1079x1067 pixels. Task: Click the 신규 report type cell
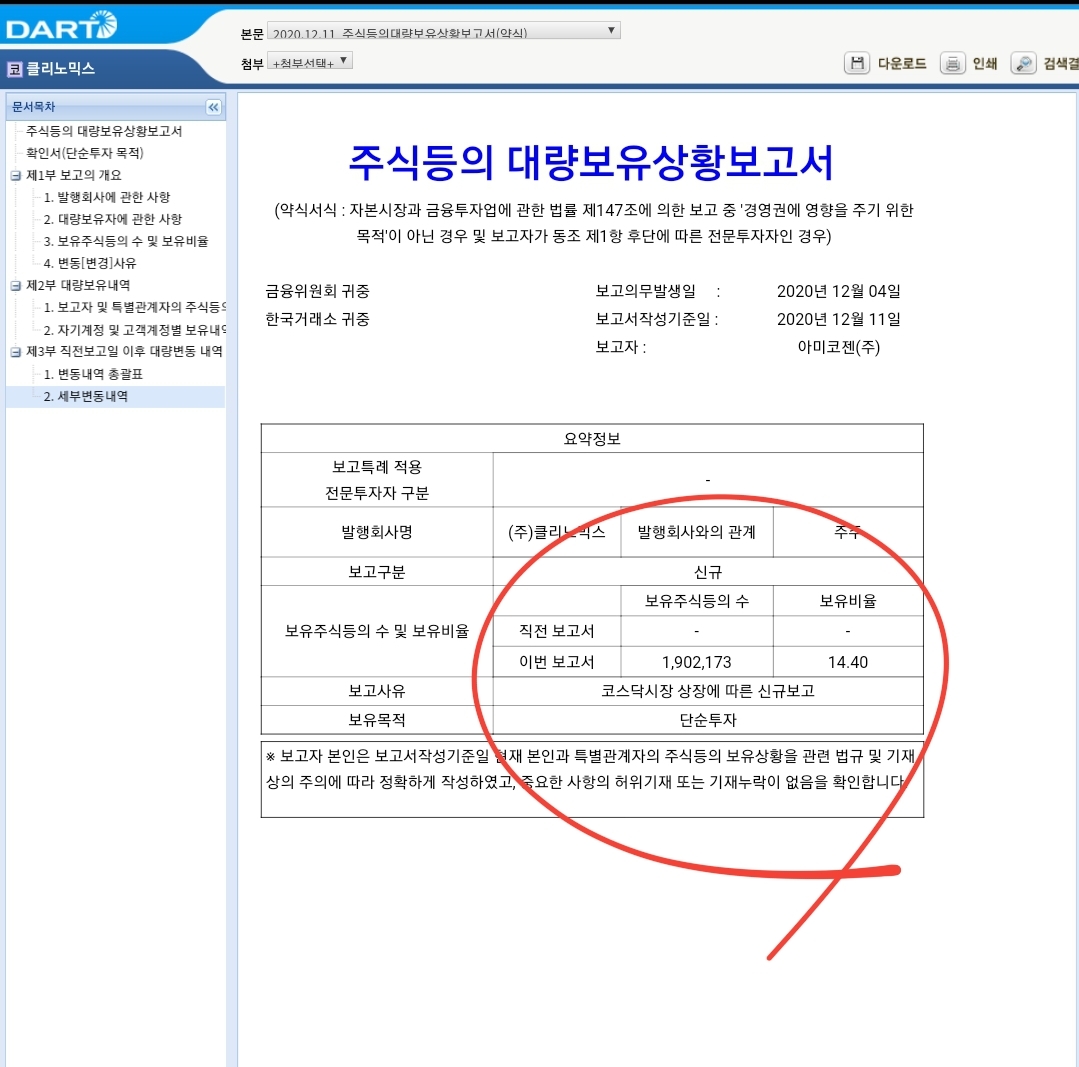(x=708, y=572)
